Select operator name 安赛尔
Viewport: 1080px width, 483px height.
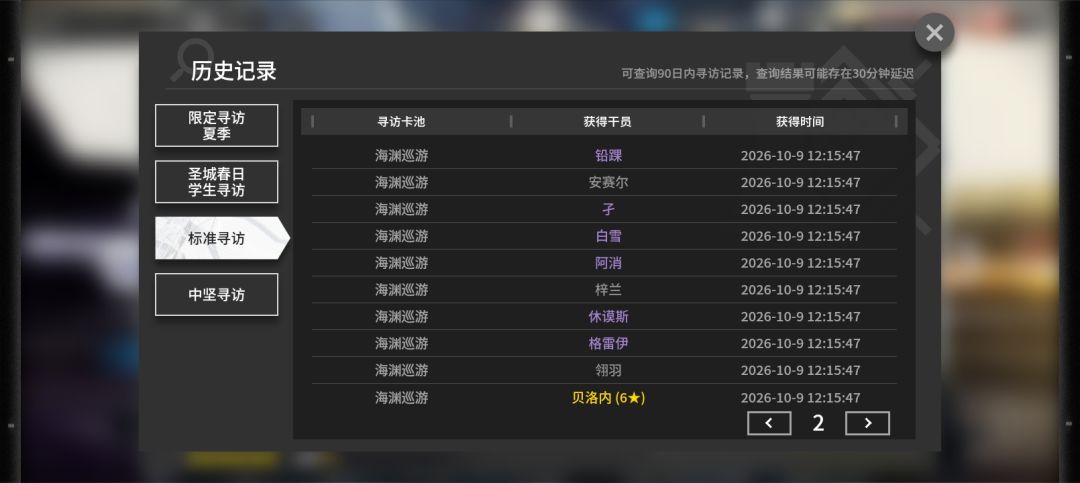(608, 183)
